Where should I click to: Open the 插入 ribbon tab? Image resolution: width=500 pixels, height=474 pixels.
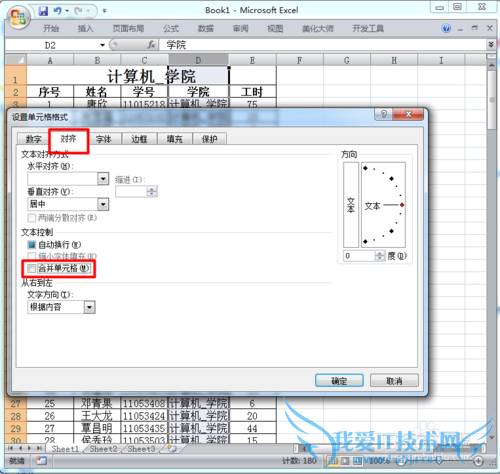coord(86,29)
